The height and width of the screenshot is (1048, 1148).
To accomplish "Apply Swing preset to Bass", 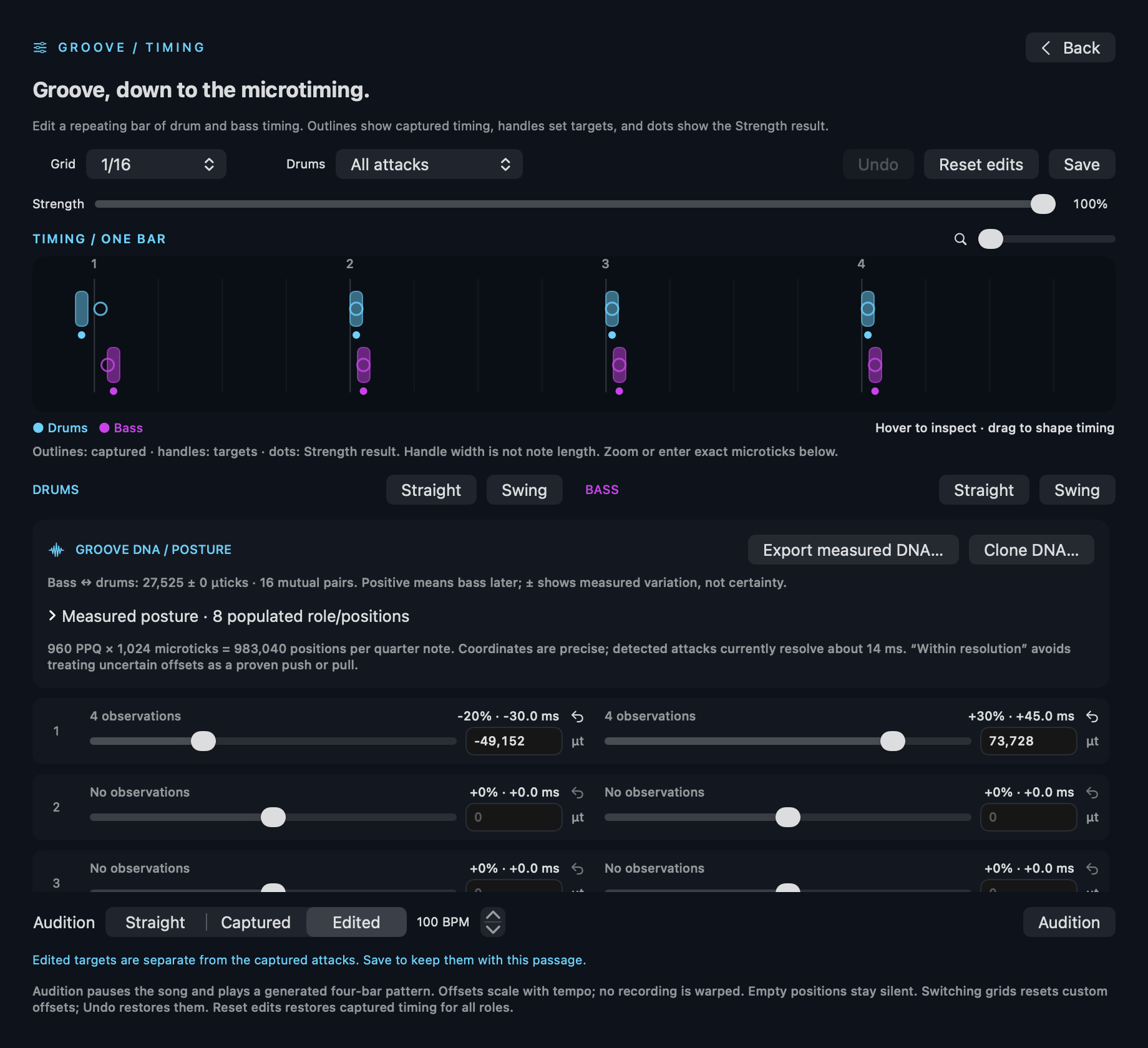I will pyautogui.click(x=1077, y=490).
